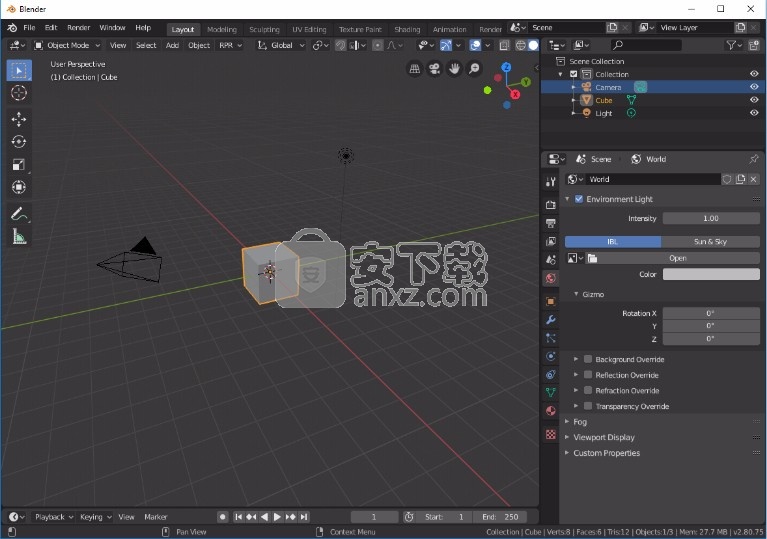Switch to camera view icon

coord(434,68)
